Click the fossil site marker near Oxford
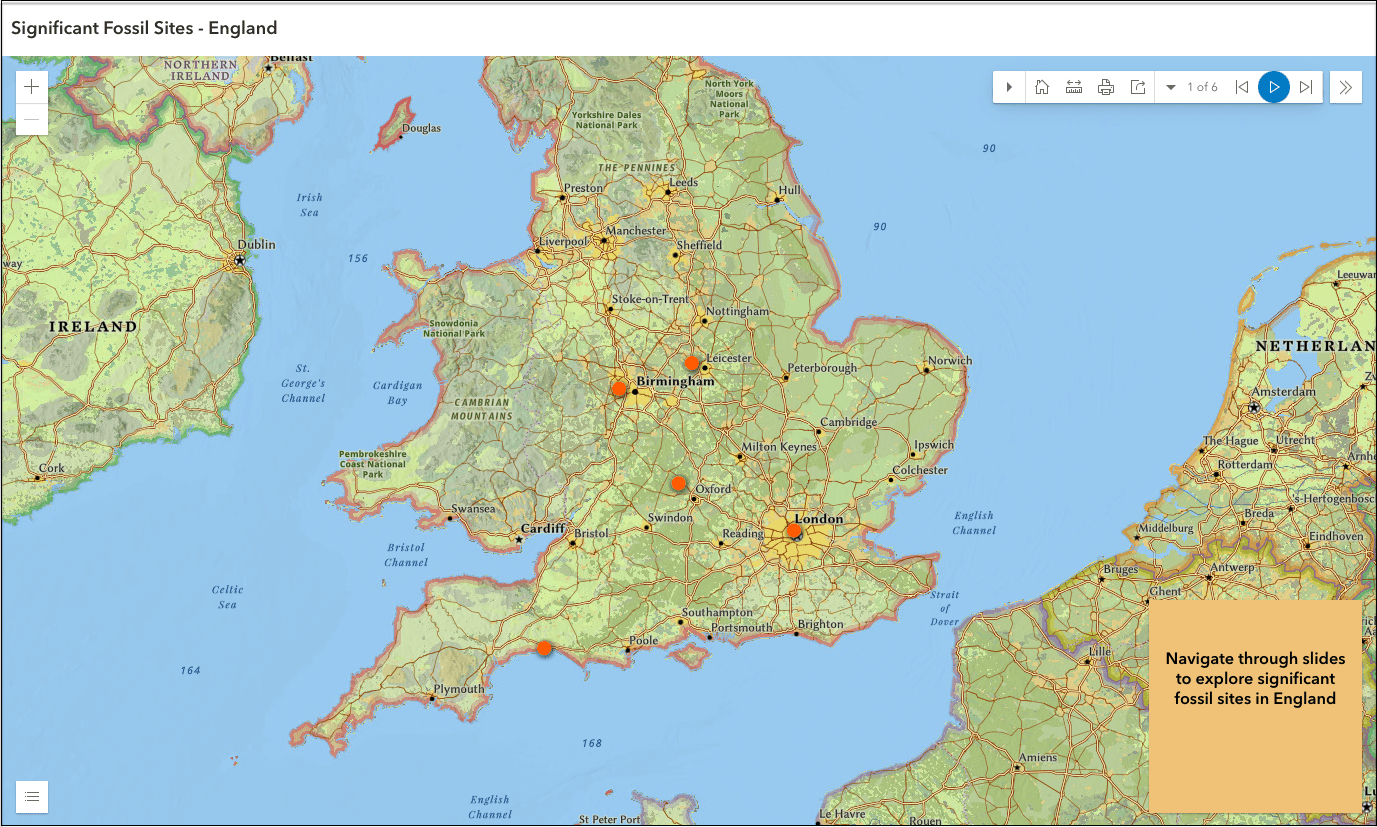 click(x=679, y=483)
